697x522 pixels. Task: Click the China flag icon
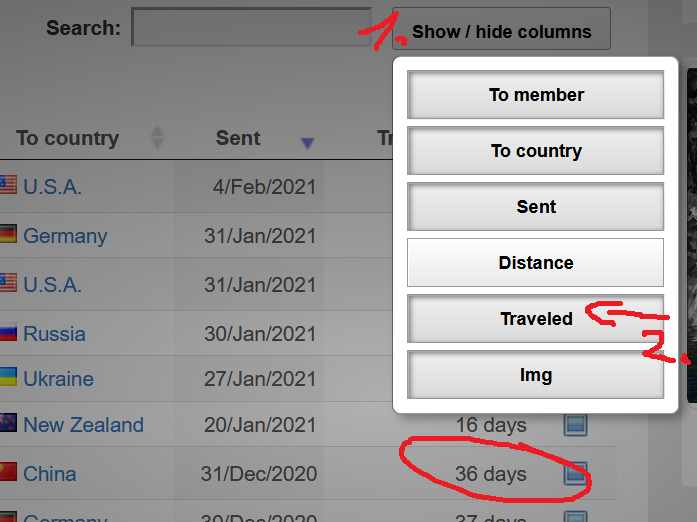click(x=8, y=473)
